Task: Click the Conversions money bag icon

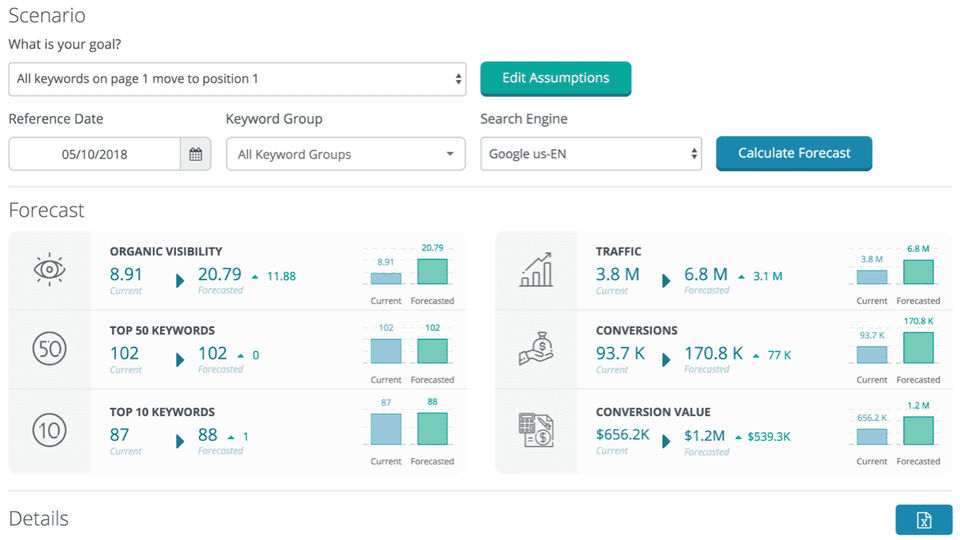Action: tap(536, 349)
